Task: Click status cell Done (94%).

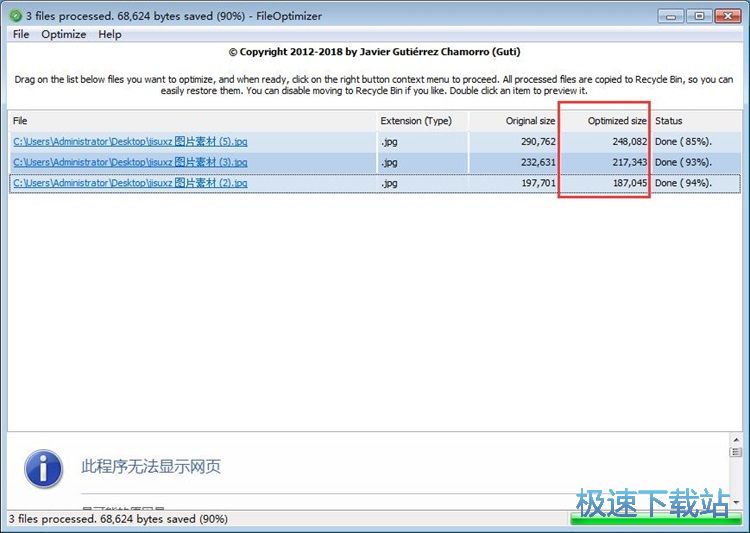Action: pyautogui.click(x=683, y=183)
